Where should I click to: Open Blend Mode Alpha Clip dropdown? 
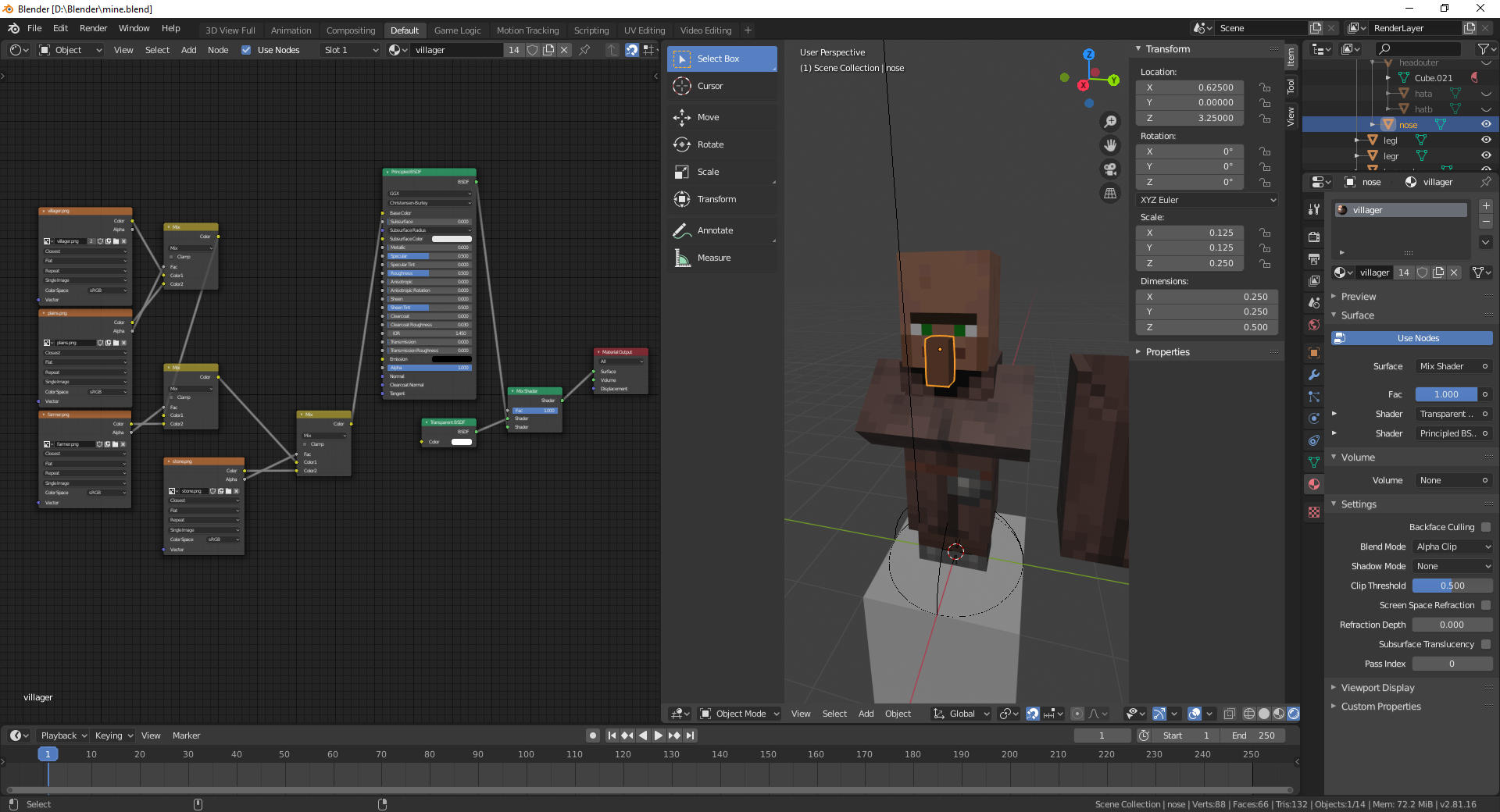tap(1452, 547)
